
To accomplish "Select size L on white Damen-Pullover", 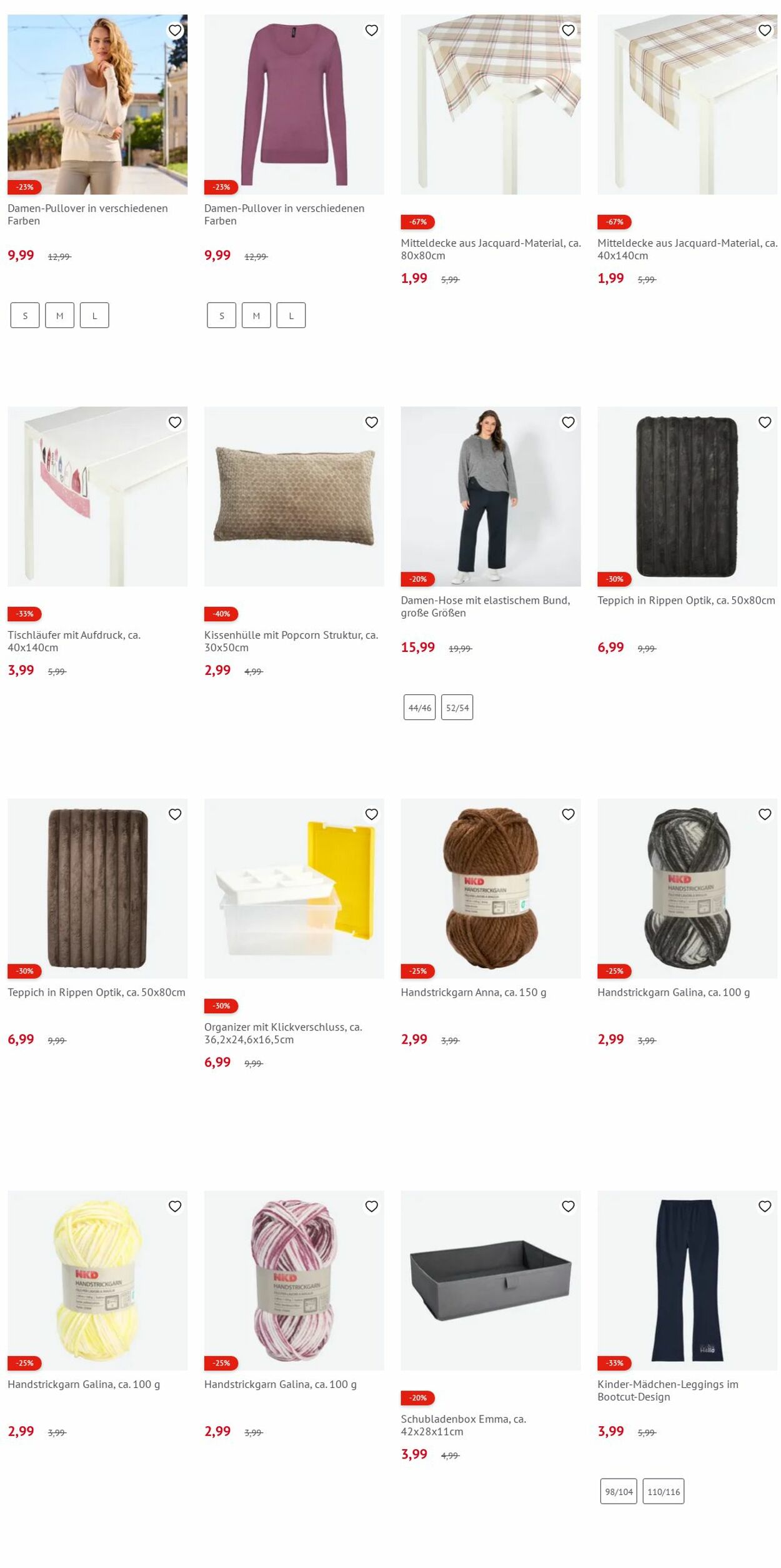I will pos(94,316).
